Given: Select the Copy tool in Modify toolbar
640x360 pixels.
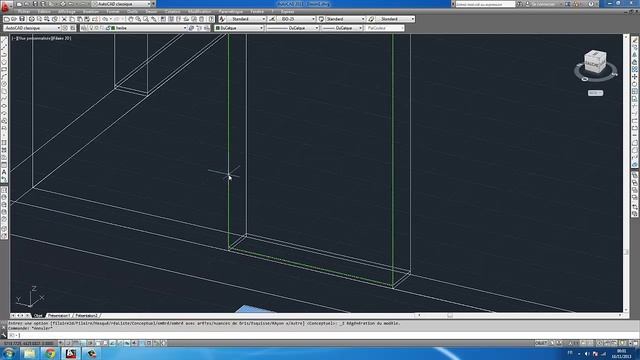Looking at the screenshot, I should [635, 47].
